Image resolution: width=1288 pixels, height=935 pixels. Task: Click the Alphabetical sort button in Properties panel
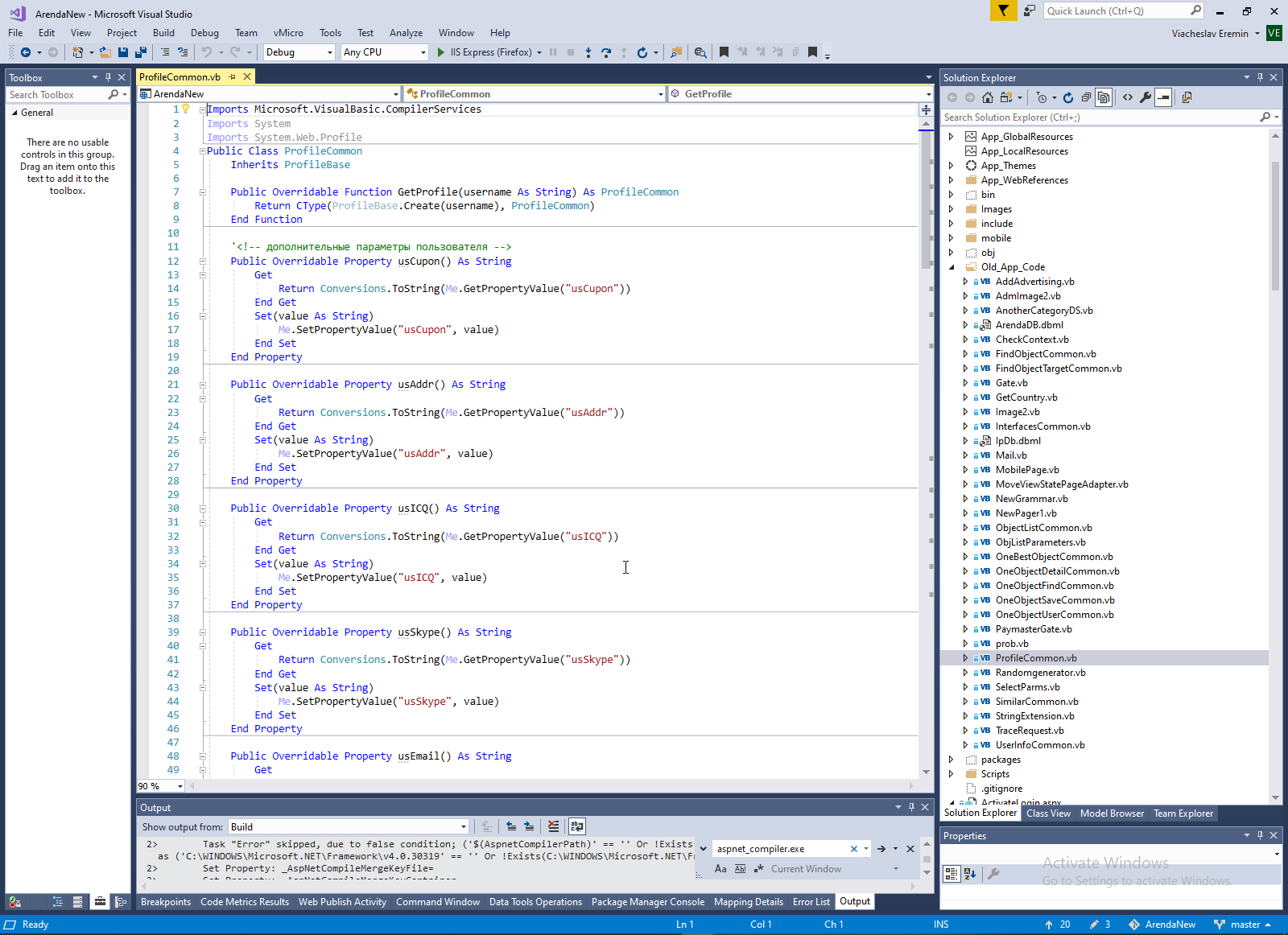coord(970,874)
